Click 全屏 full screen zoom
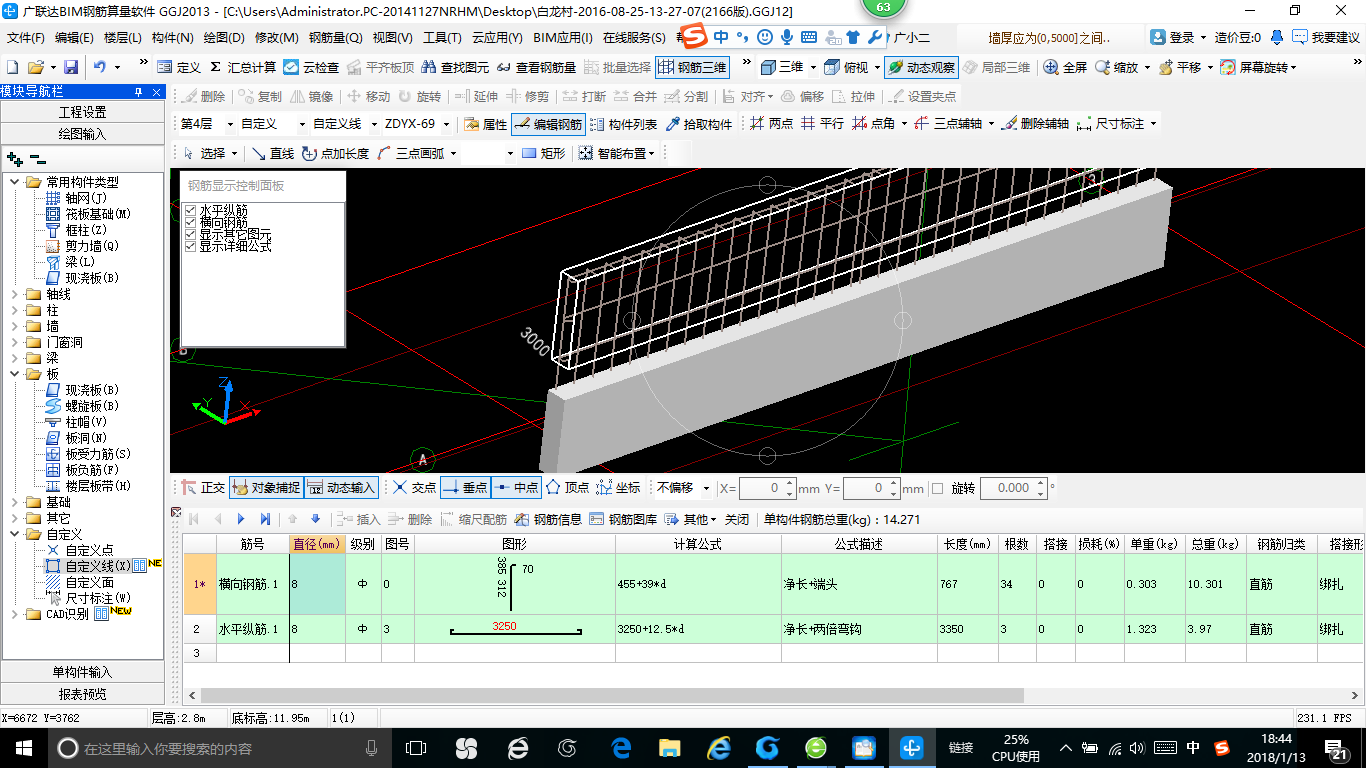 click(x=1066, y=67)
